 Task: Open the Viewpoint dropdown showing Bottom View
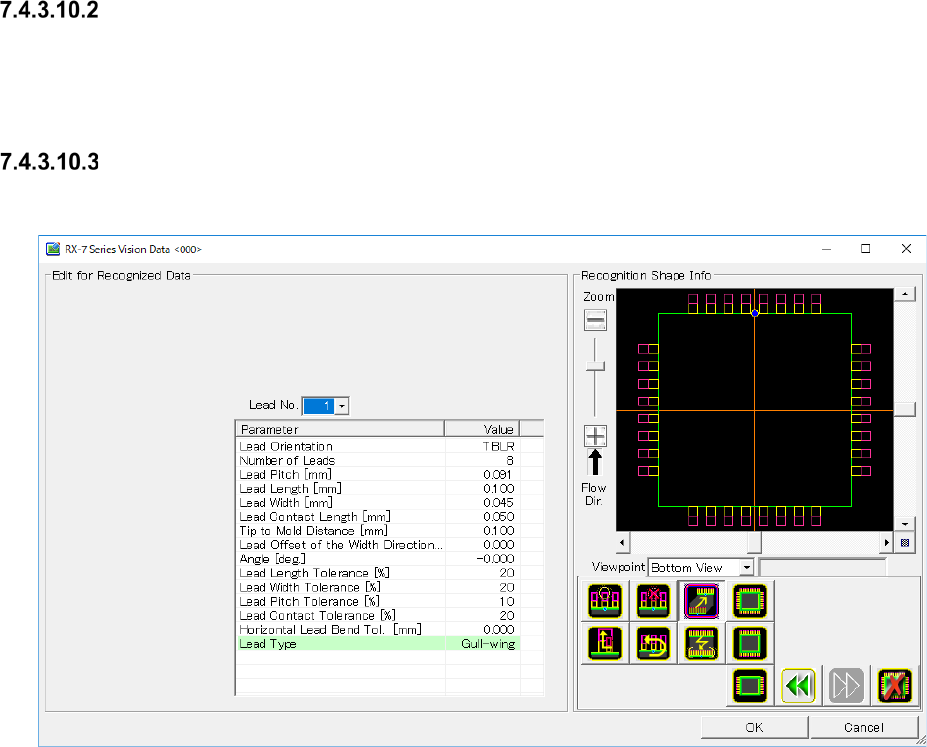(745, 568)
